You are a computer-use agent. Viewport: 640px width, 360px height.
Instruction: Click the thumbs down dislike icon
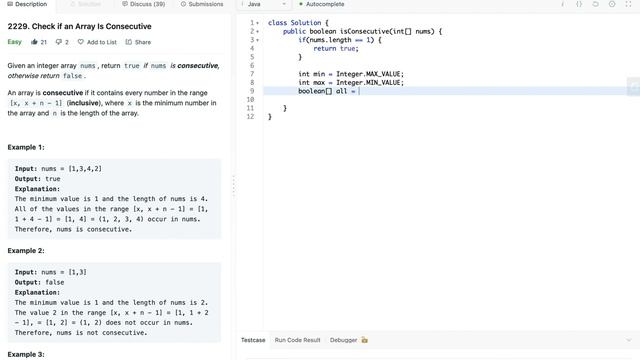point(58,42)
